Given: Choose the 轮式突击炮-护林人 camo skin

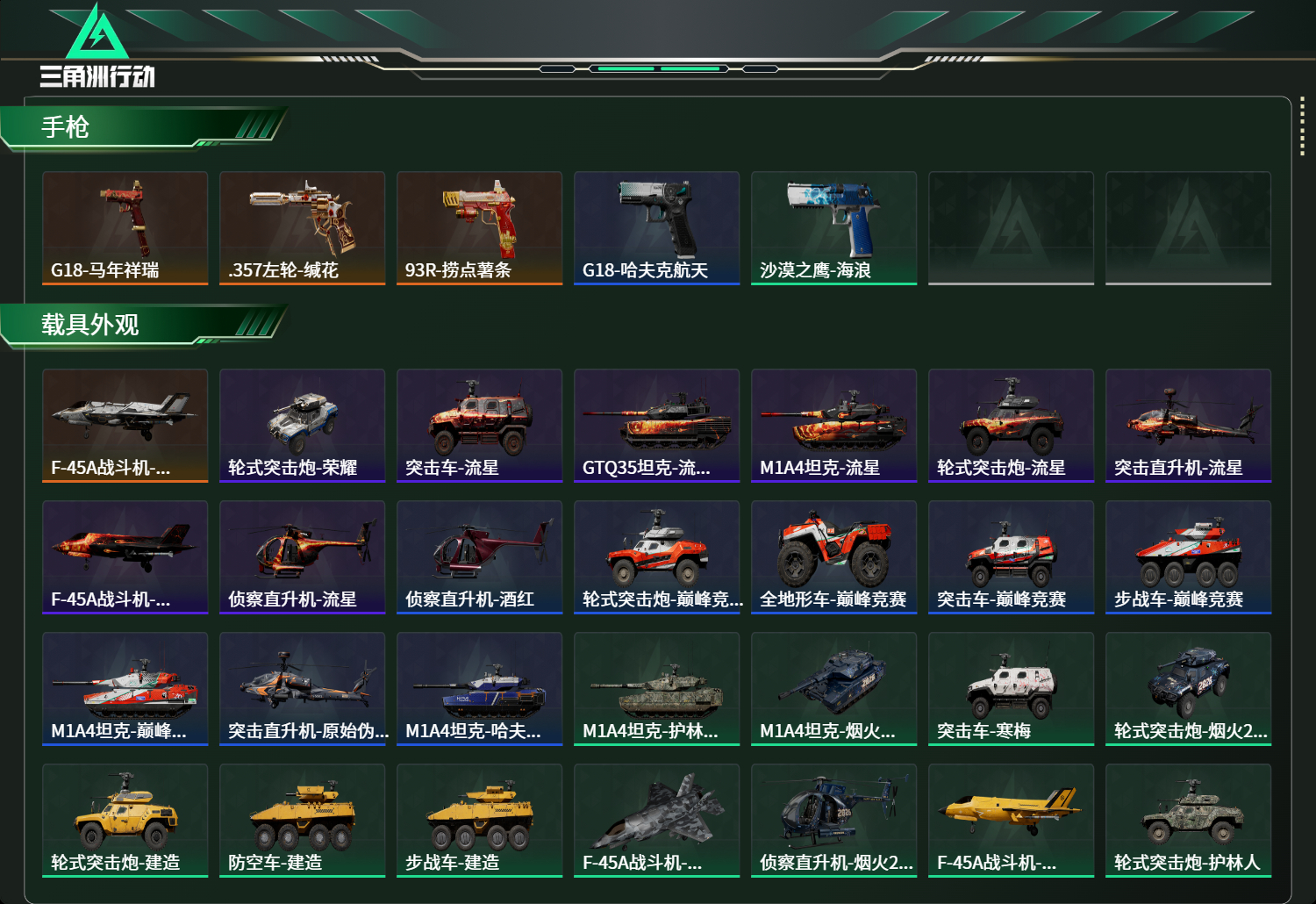Looking at the screenshot, I should 1188,821.
